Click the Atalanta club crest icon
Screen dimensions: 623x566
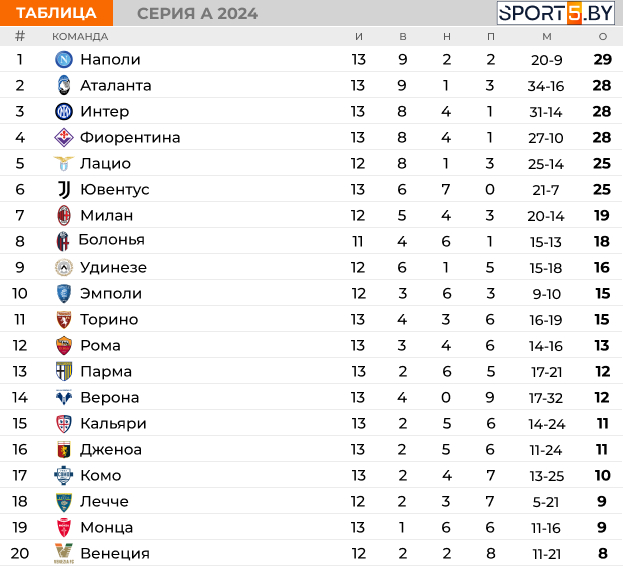click(x=64, y=85)
